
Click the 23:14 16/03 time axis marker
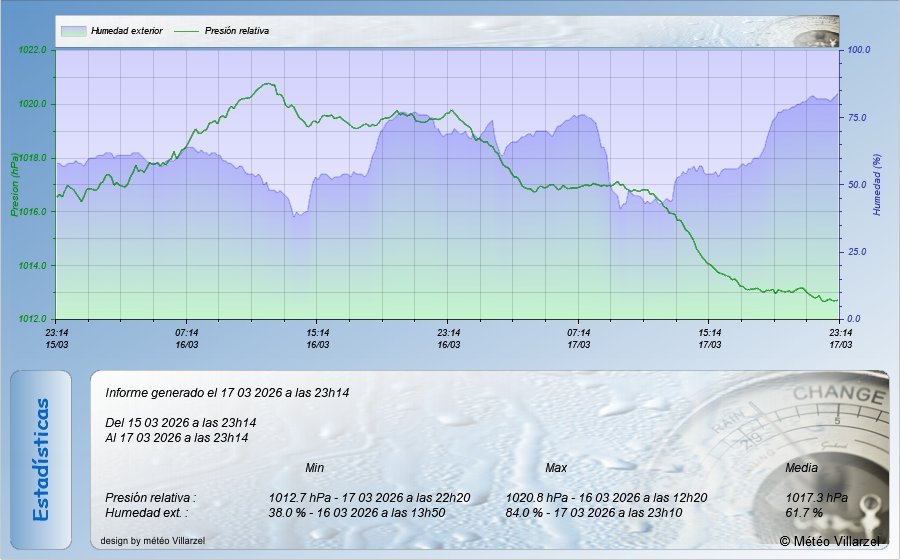[x=448, y=338]
